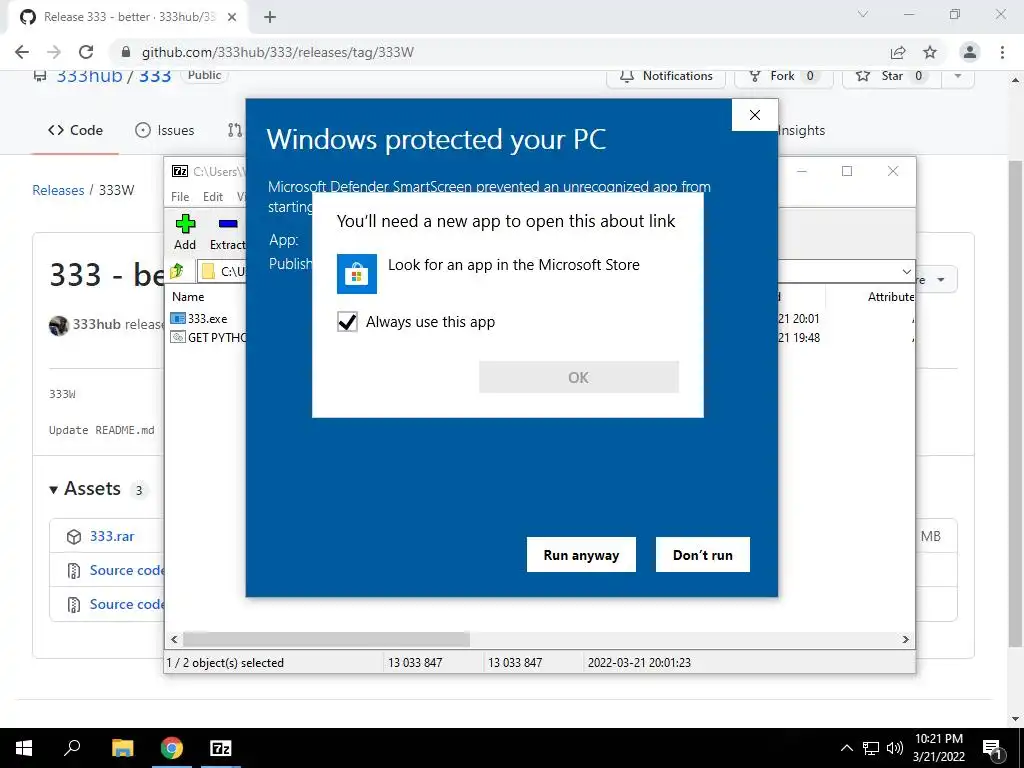The image size is (1024, 768).
Task: Collapse the Assets section triangle
Action: point(54,489)
